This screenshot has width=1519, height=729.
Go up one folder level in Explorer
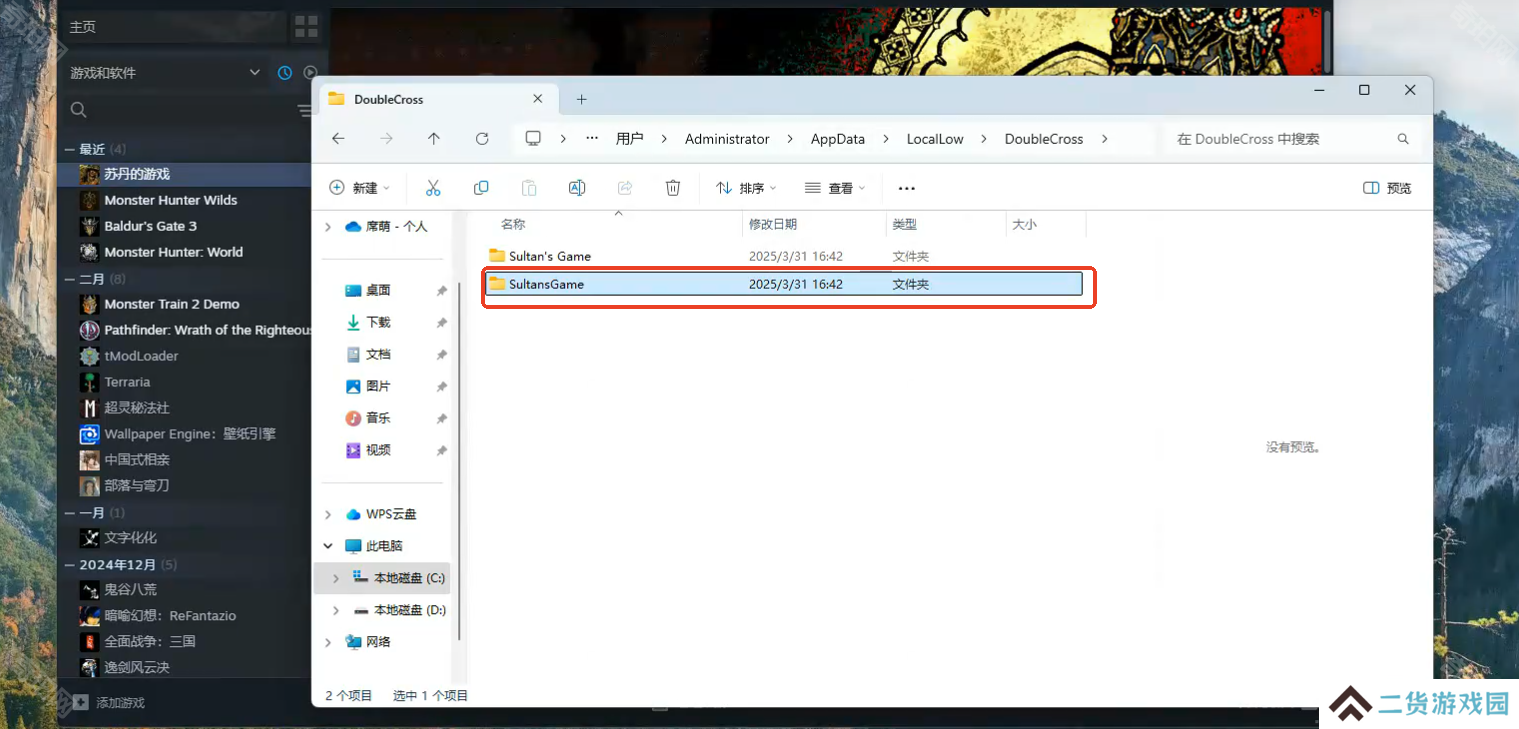[433, 139]
